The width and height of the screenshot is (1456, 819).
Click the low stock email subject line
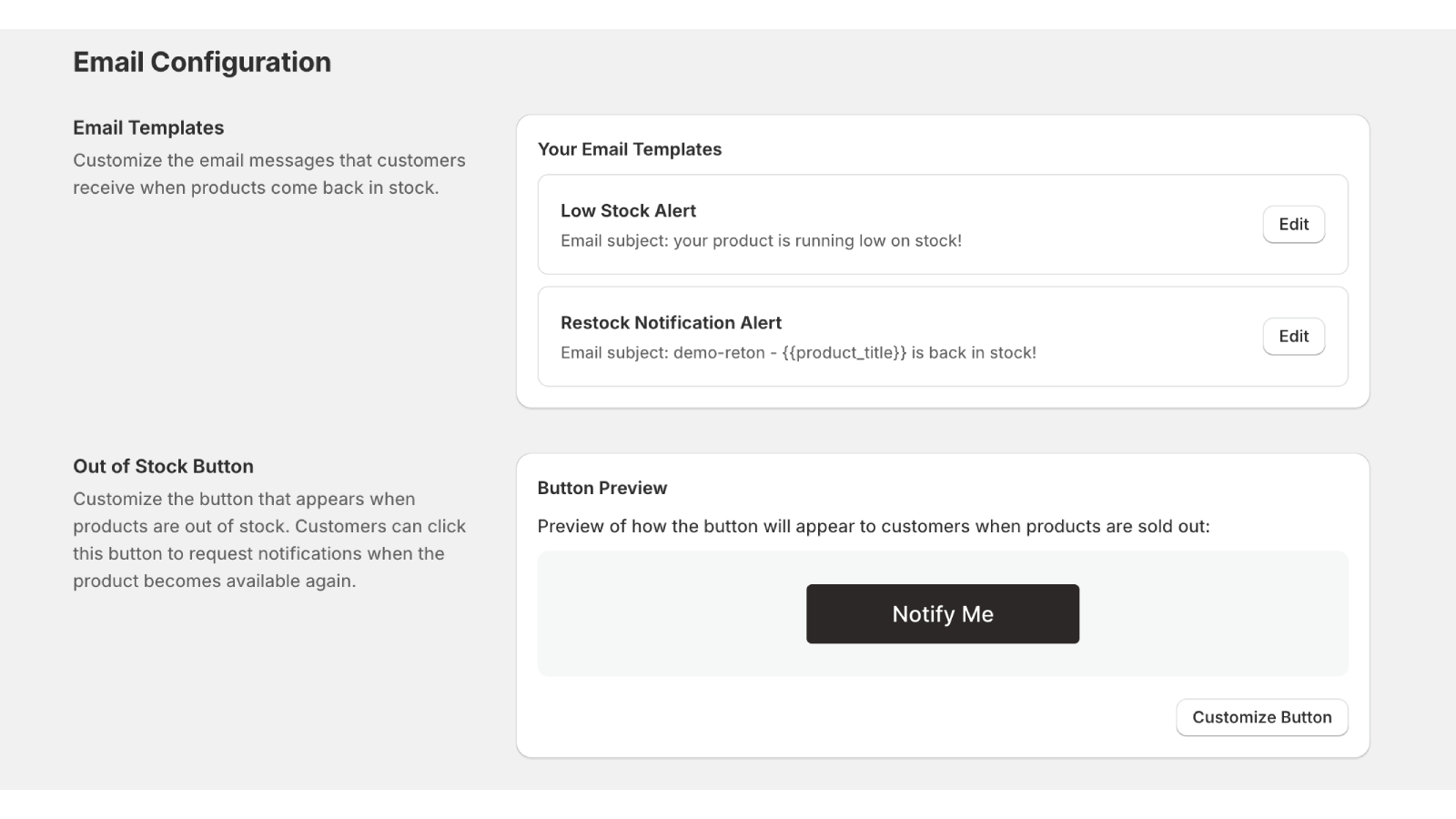[761, 241]
